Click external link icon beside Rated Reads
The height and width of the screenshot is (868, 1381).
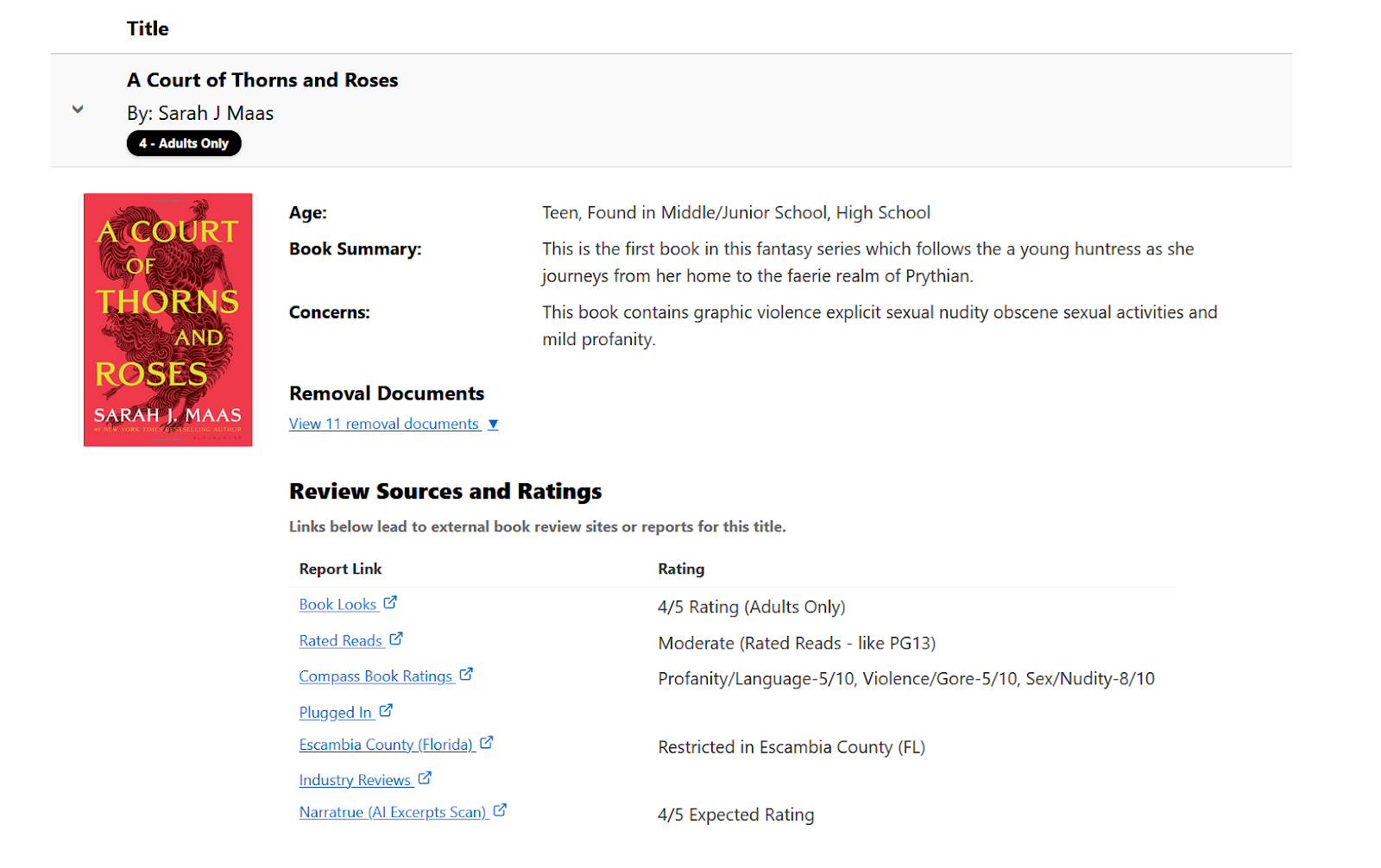pos(396,639)
